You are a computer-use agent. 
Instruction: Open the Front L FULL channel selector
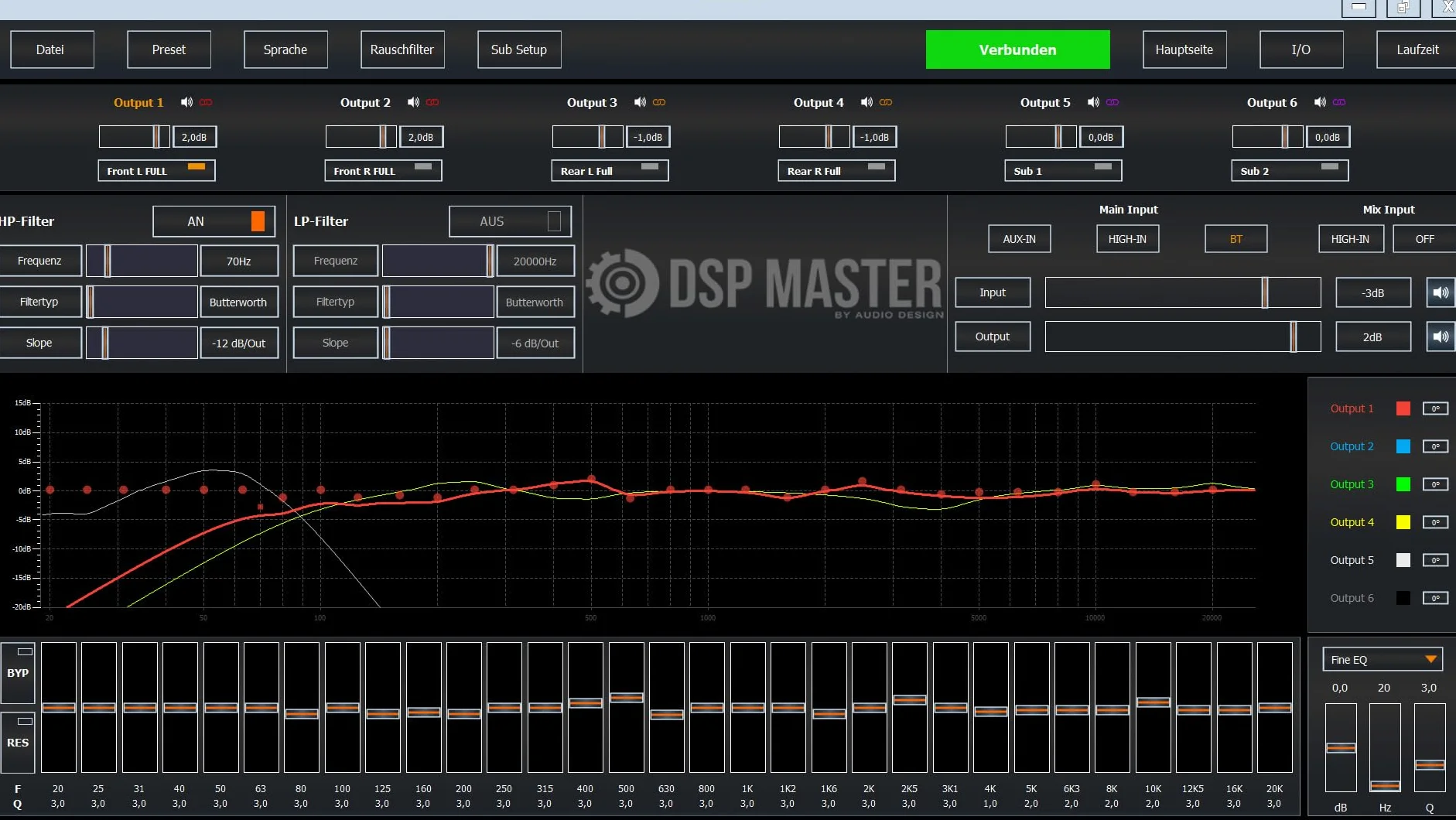coord(156,170)
